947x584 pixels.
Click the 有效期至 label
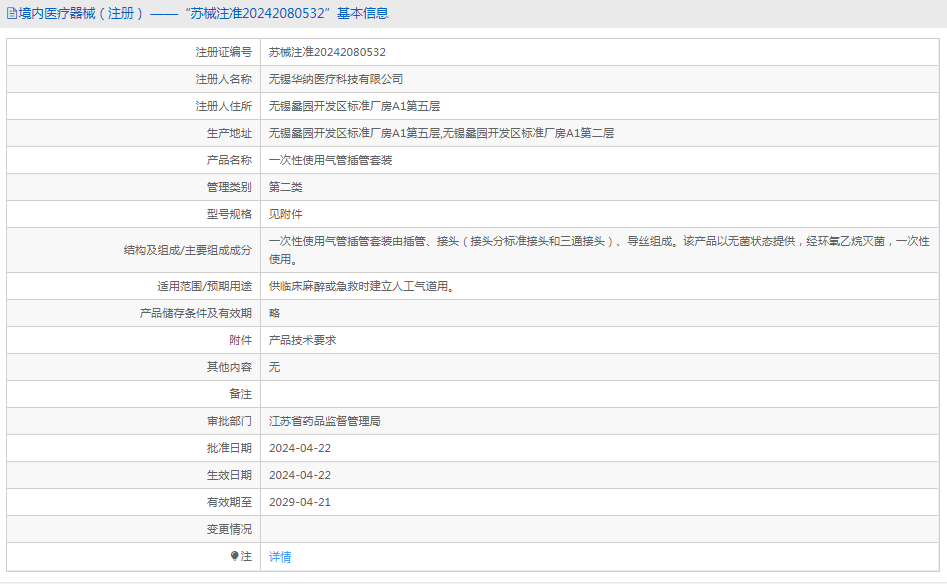tap(229, 502)
